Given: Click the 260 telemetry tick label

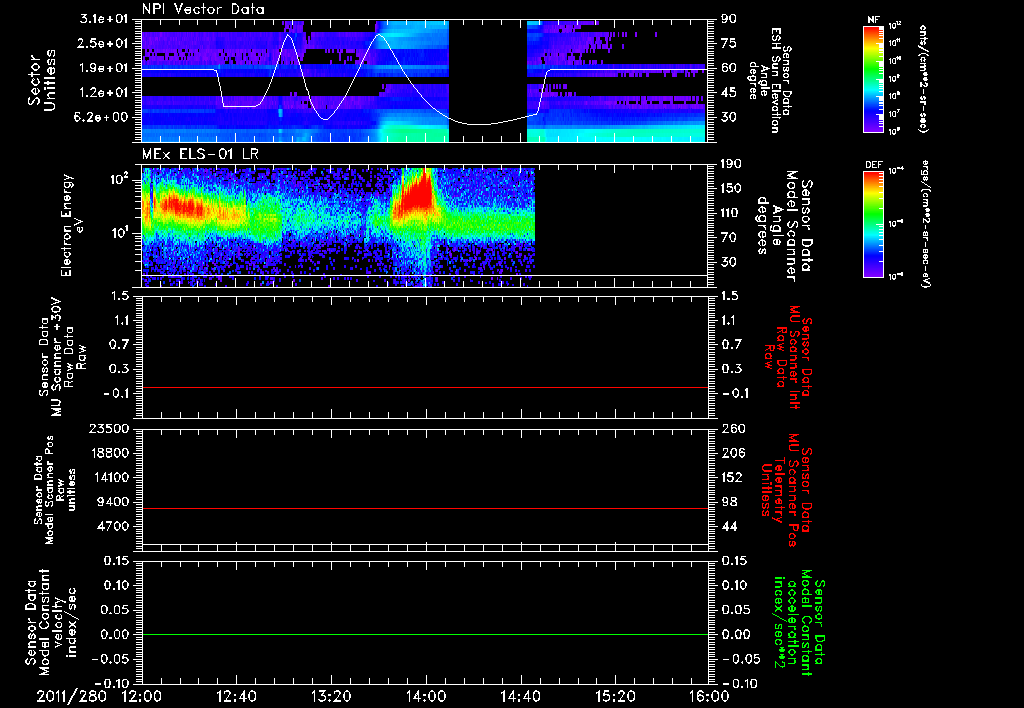Looking at the screenshot, I should coord(732,428).
